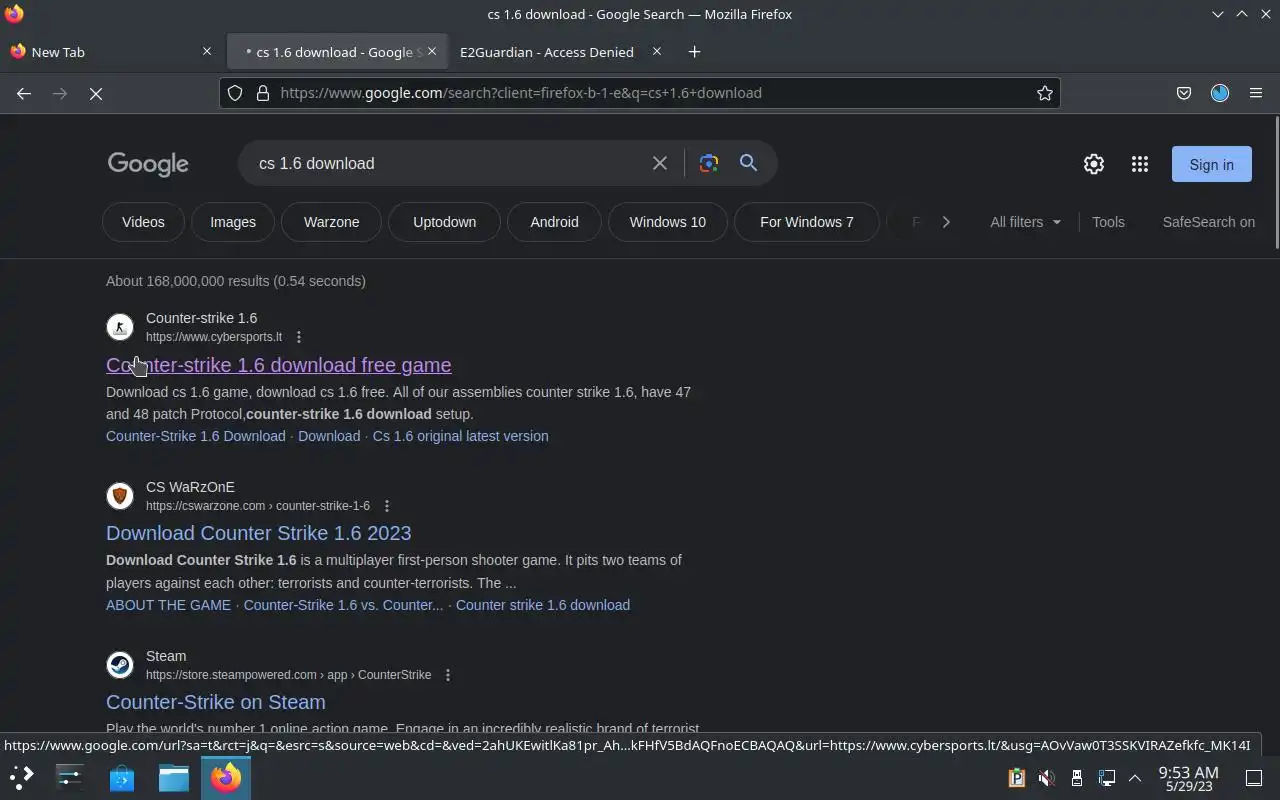The height and width of the screenshot is (800, 1280).
Task: Select the cs 1.6 download tab
Action: [335, 52]
